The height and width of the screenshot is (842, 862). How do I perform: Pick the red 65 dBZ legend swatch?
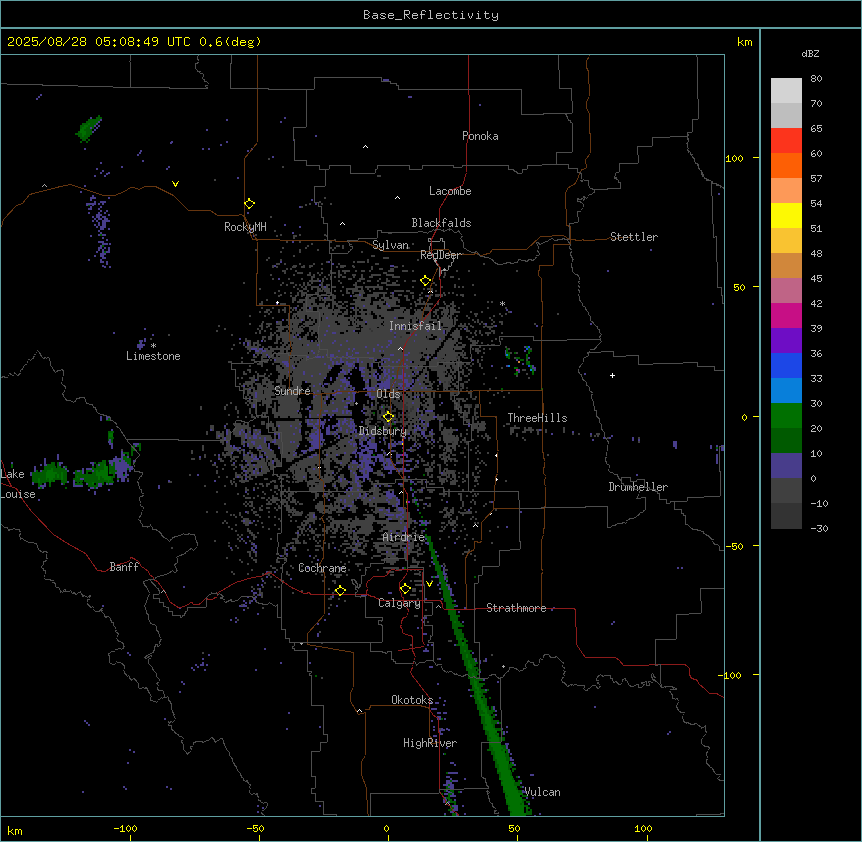[x=786, y=140]
